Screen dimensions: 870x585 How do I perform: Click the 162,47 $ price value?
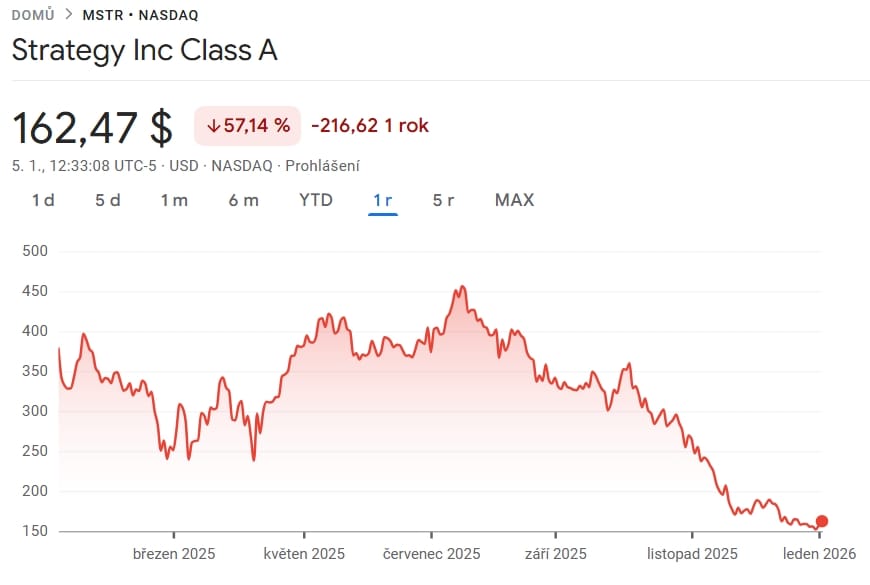(x=92, y=127)
